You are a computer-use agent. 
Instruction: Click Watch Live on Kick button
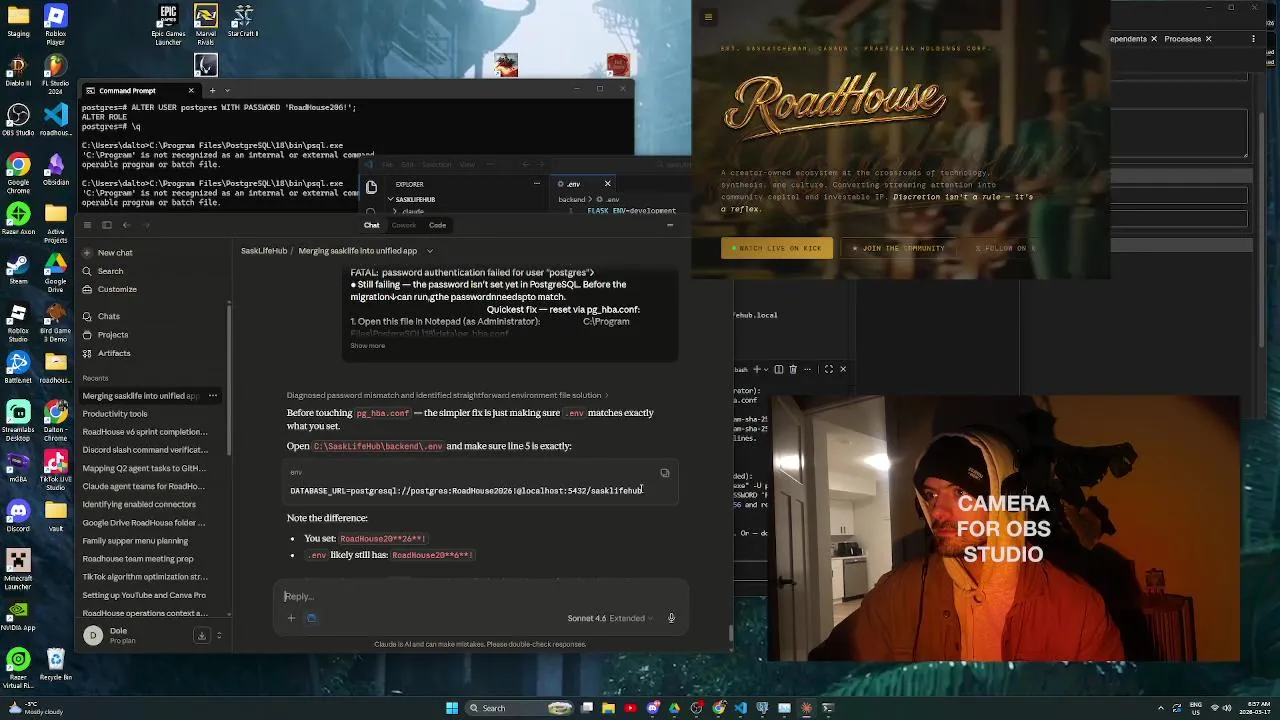[x=776, y=248]
